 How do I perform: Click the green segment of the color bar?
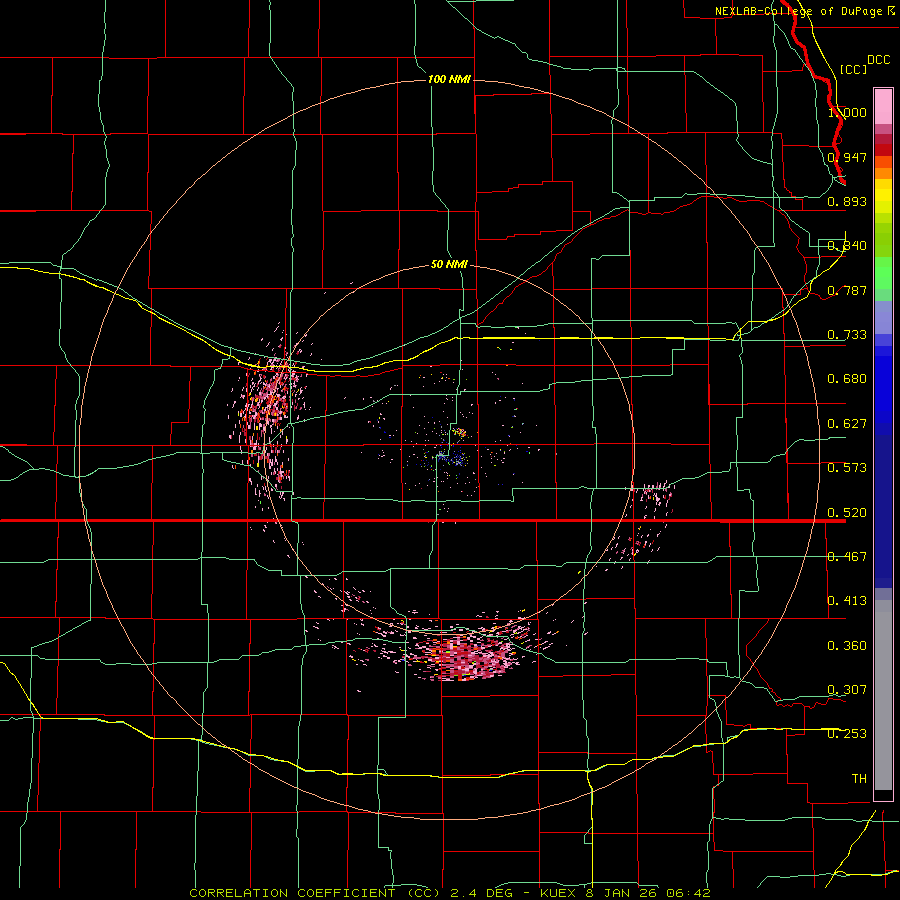coord(883,273)
